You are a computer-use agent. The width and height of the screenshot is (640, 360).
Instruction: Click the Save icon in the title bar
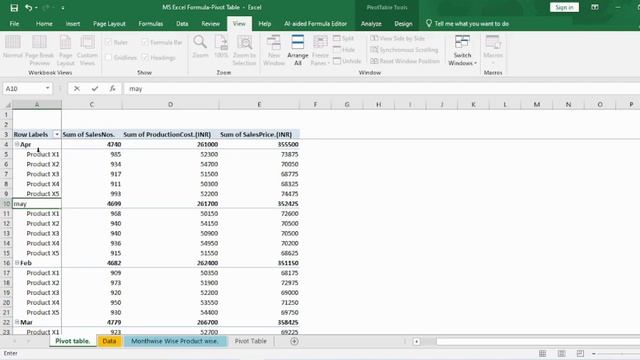[14, 7]
